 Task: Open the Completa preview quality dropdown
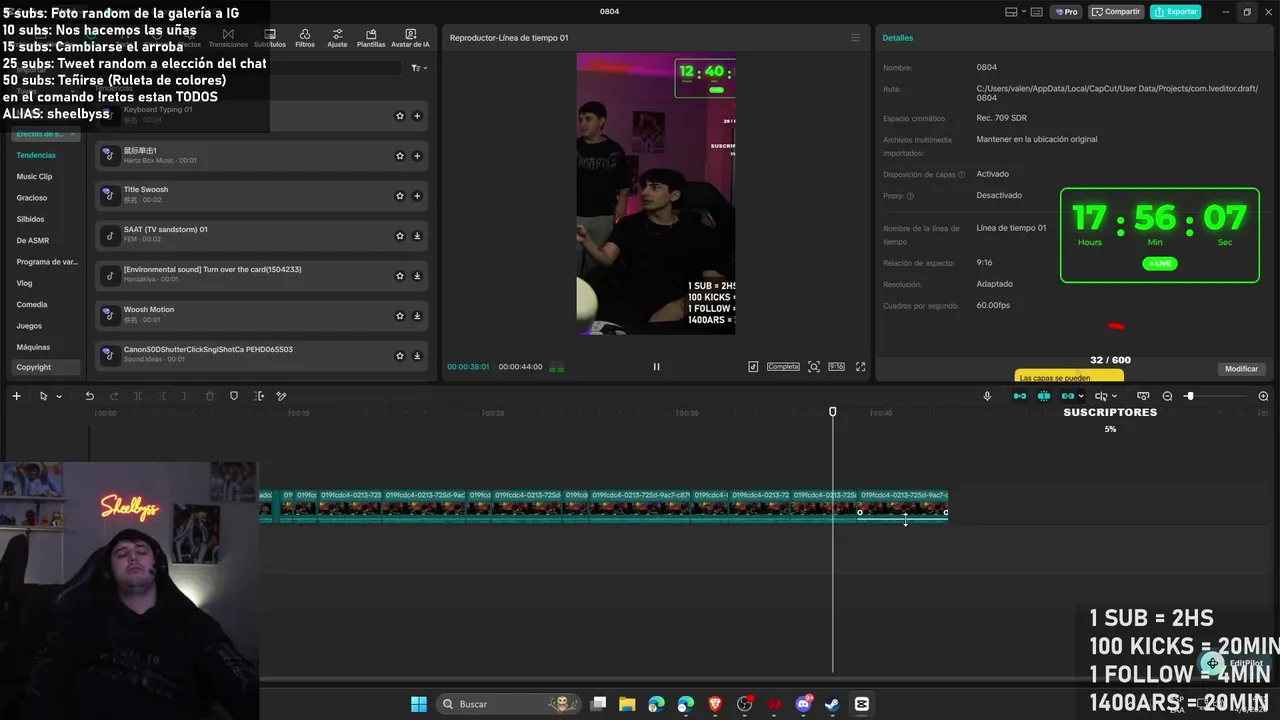click(783, 367)
